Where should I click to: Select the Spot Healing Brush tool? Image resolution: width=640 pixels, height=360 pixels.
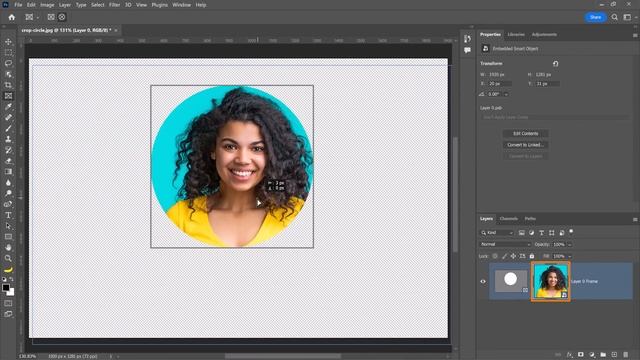8,118
